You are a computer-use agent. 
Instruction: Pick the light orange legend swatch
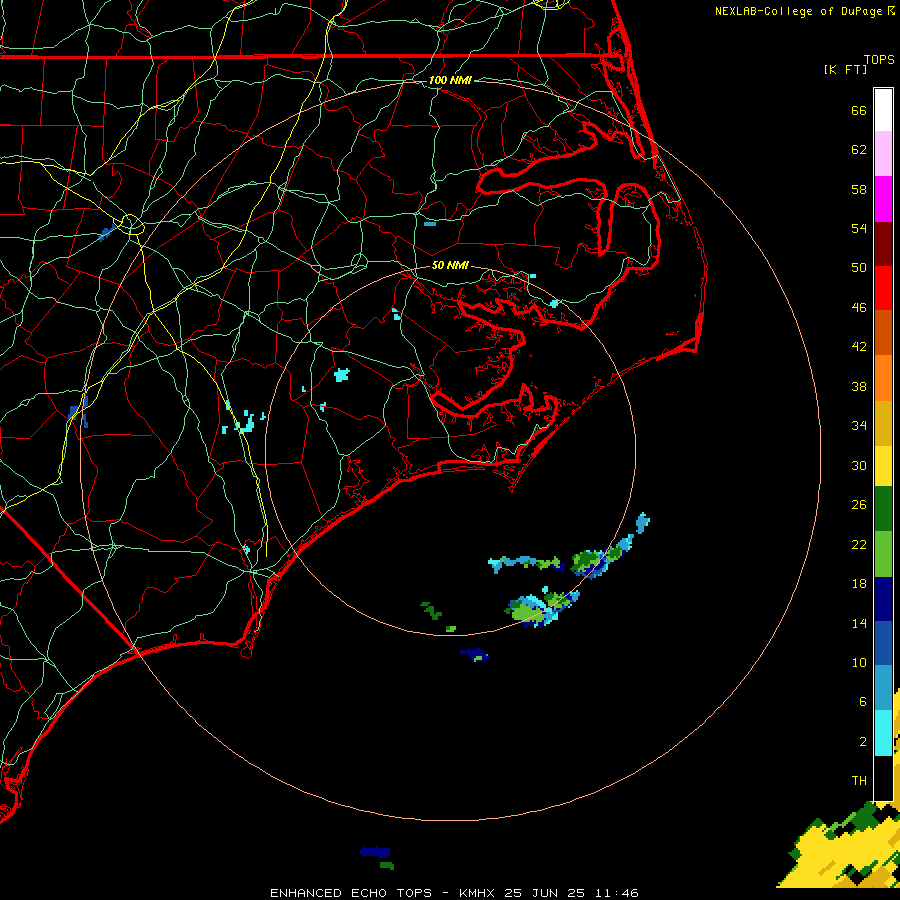(883, 378)
